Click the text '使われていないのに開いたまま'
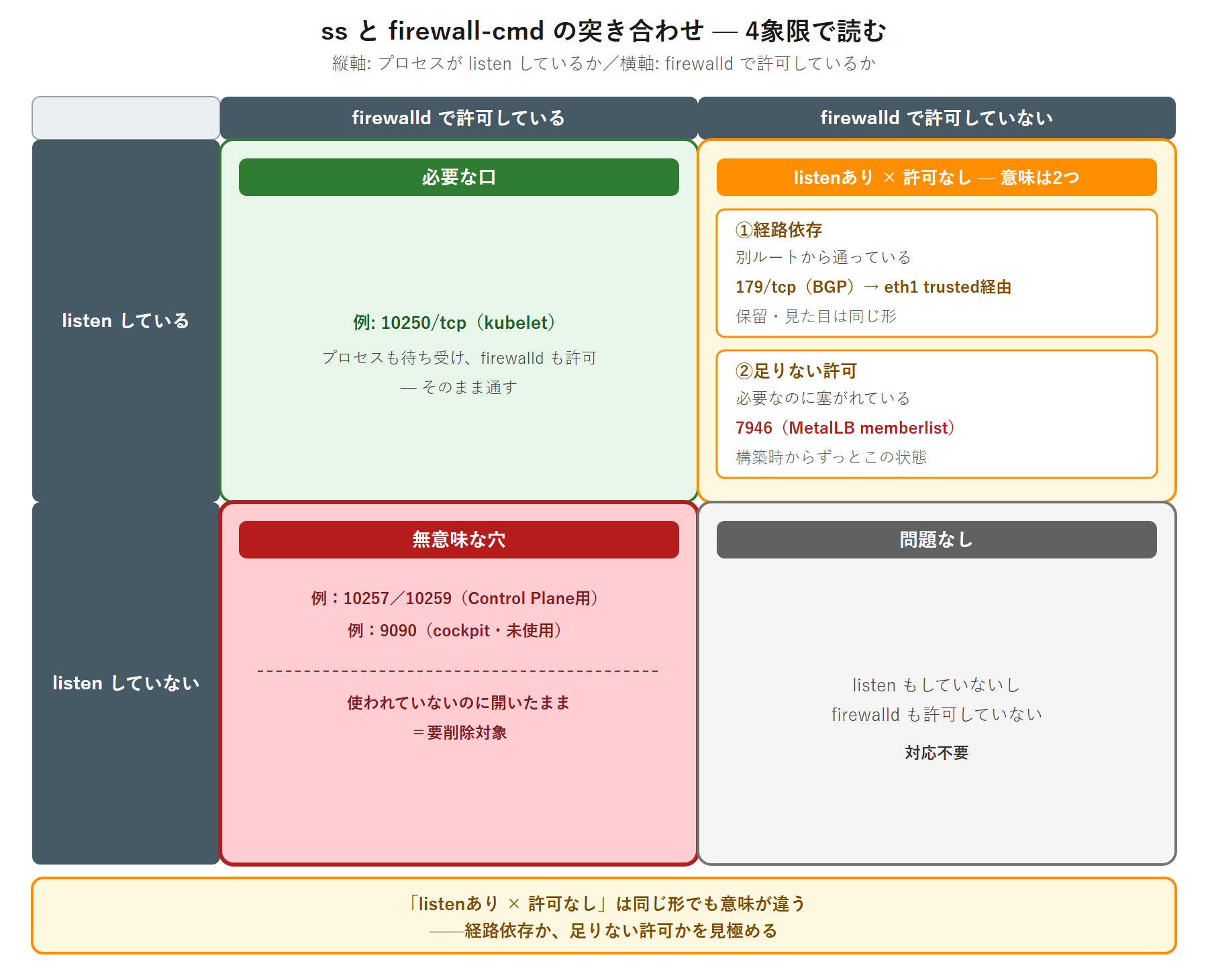Viewport: 1208px width, 980px height. (x=459, y=703)
